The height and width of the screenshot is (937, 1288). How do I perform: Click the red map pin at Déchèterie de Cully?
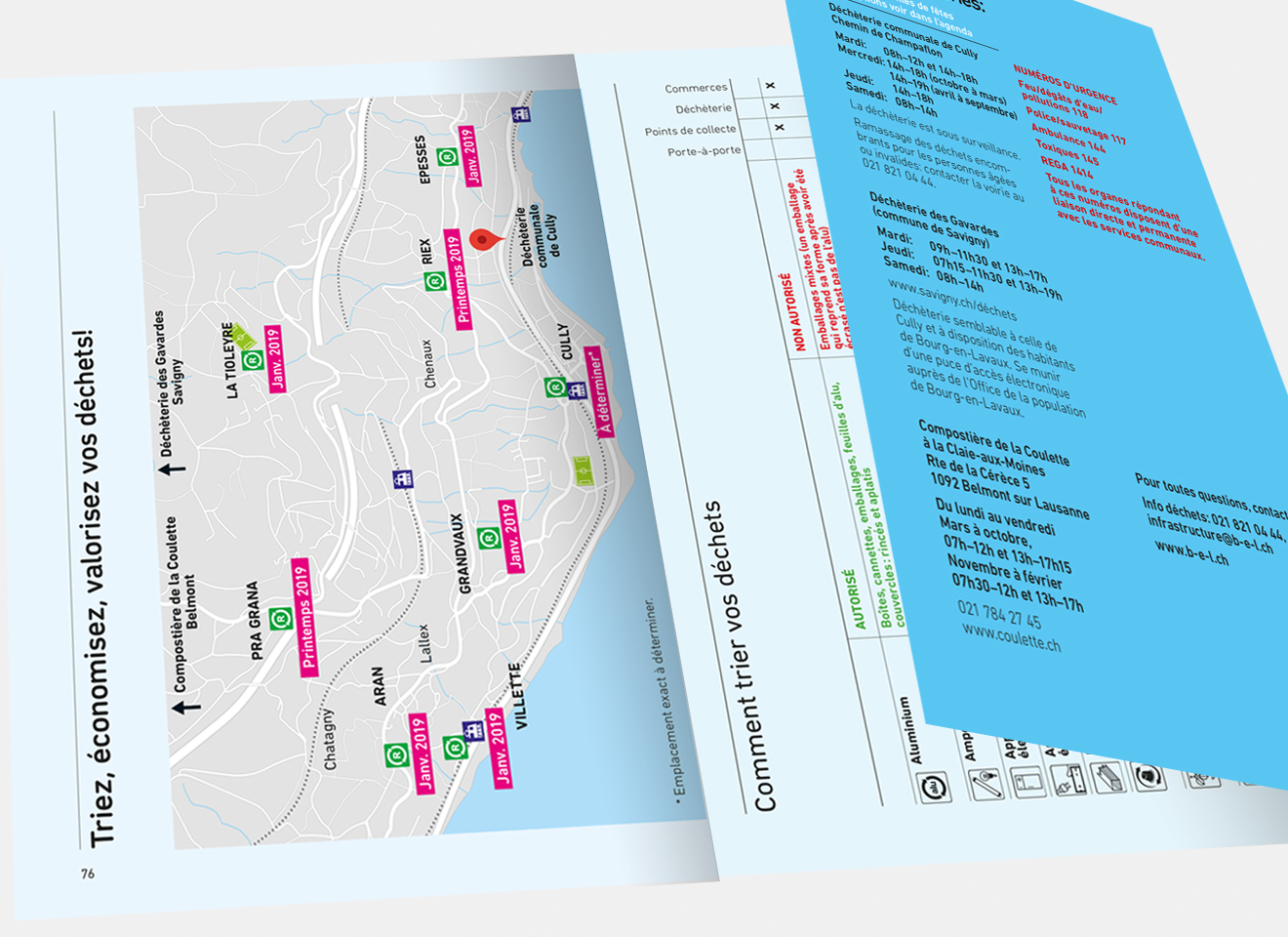pos(482,240)
